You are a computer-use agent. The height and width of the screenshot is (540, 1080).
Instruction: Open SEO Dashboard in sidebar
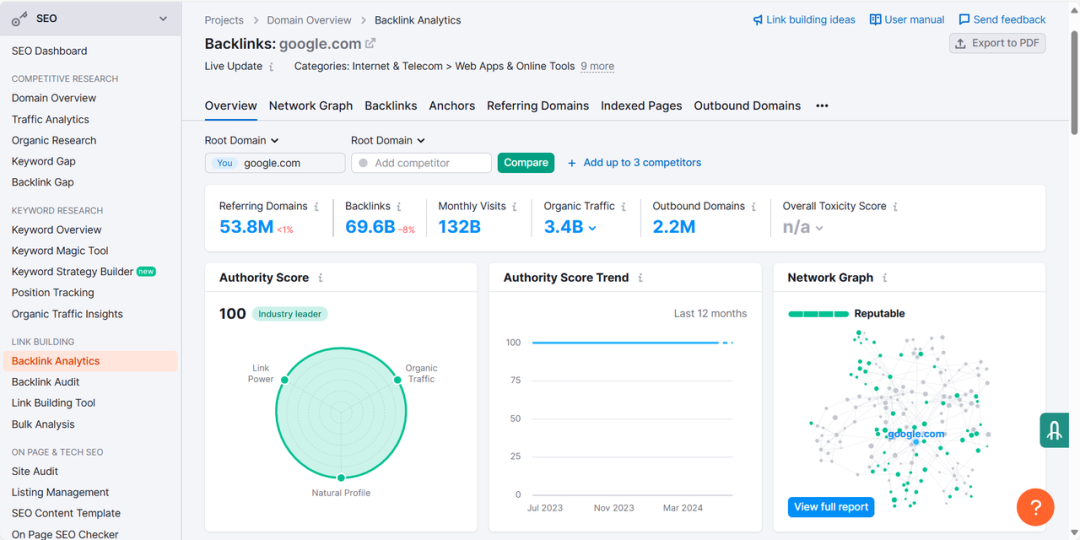[x=50, y=51]
